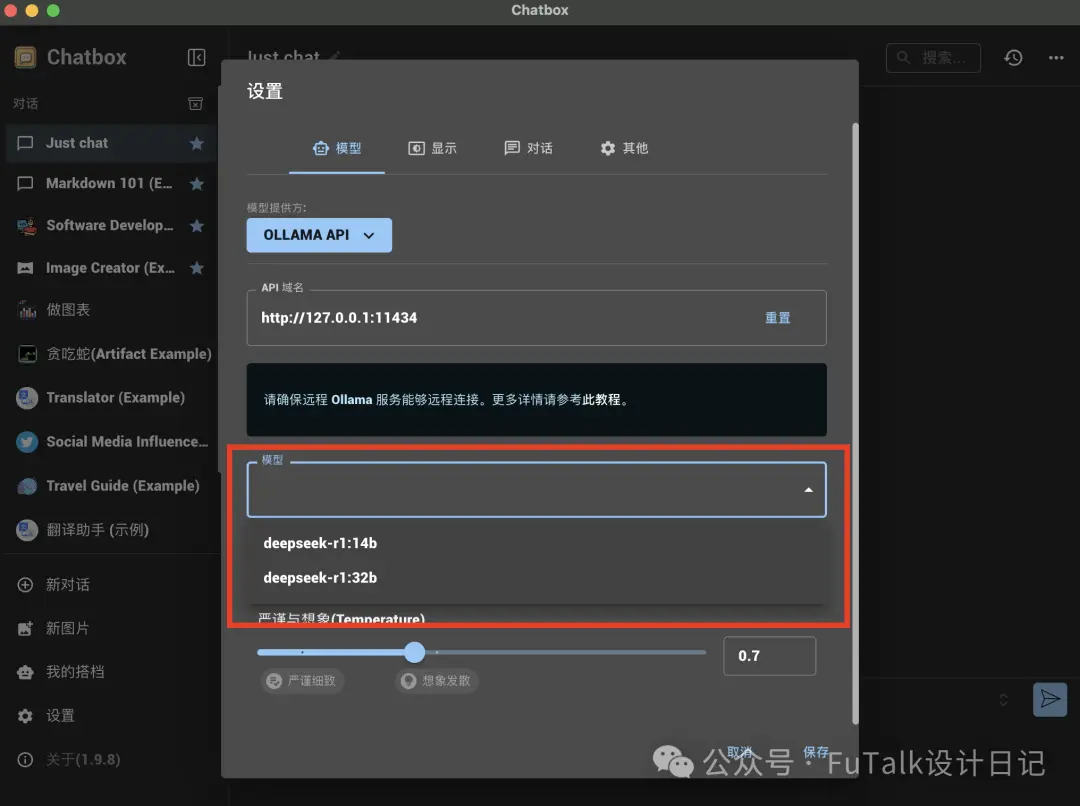Open the three-dot more options menu

coord(1056,58)
